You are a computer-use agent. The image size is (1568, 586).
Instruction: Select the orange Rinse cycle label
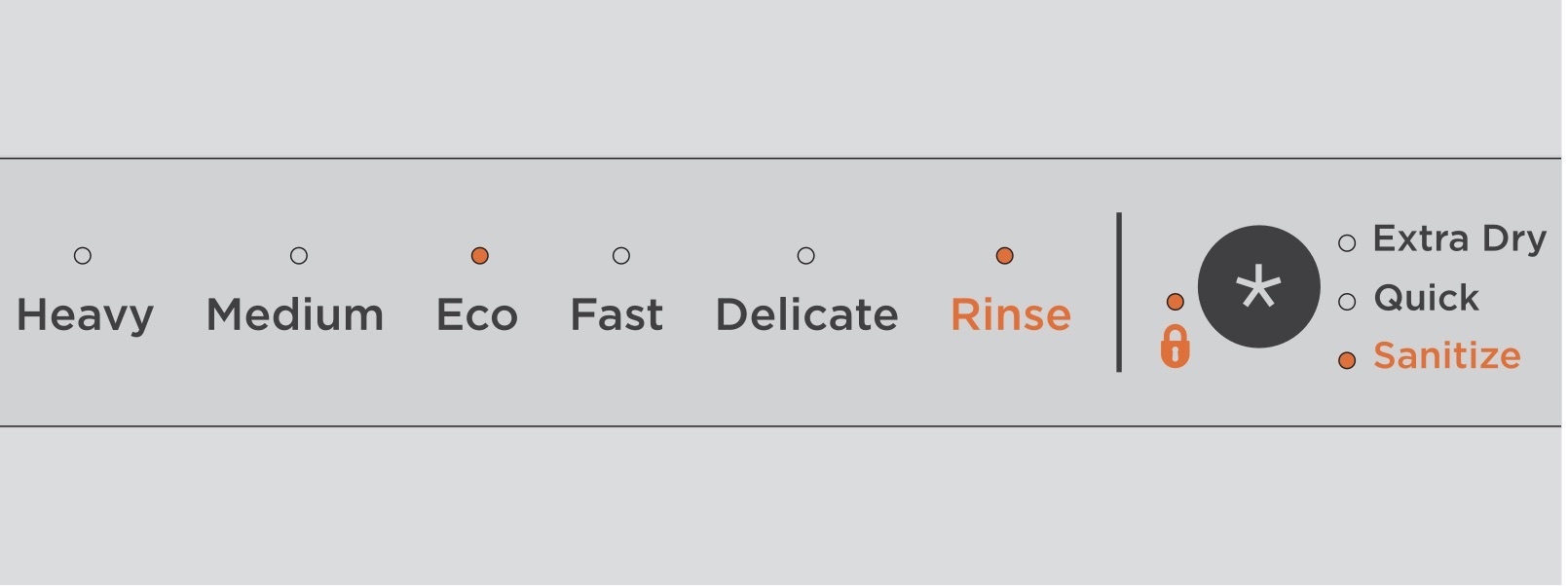(1011, 315)
